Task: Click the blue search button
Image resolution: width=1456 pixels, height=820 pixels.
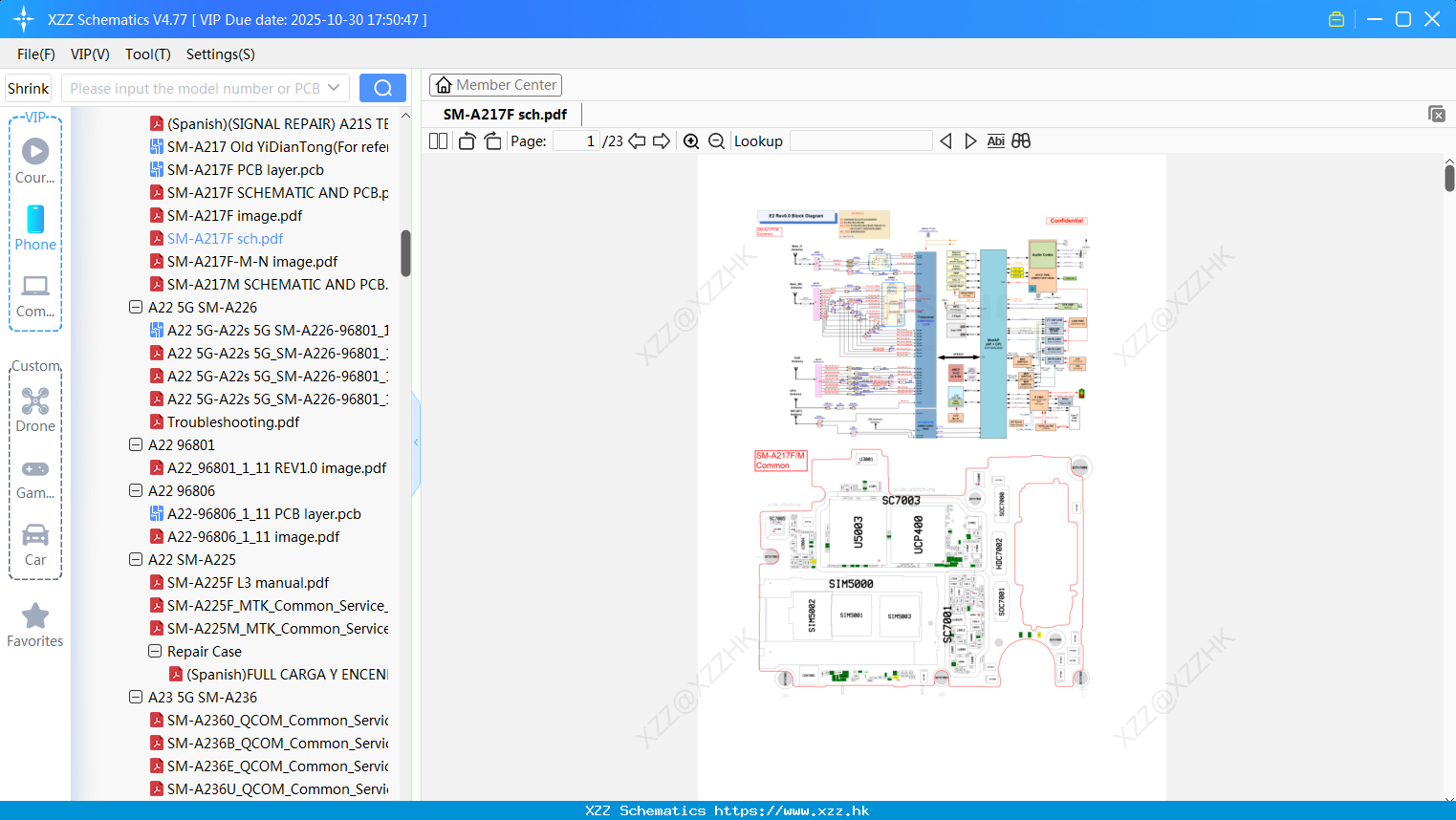Action: (382, 88)
